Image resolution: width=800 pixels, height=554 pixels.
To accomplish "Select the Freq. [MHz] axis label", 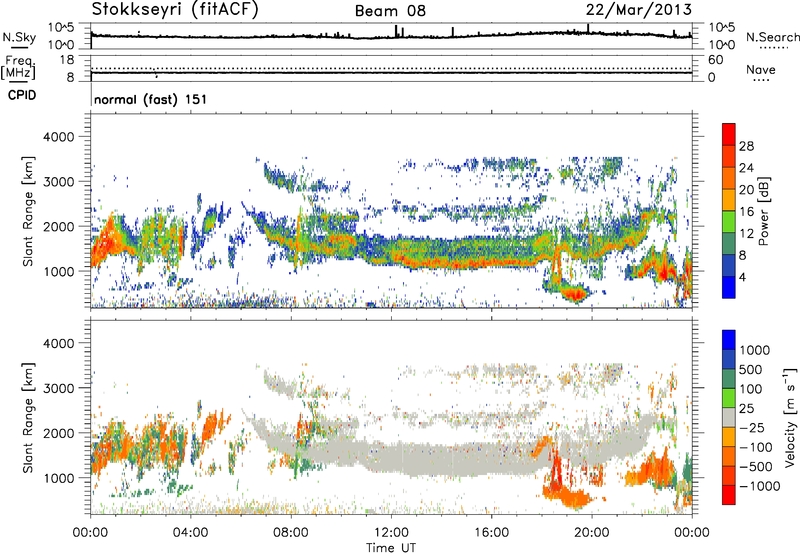I will click(x=18, y=67).
